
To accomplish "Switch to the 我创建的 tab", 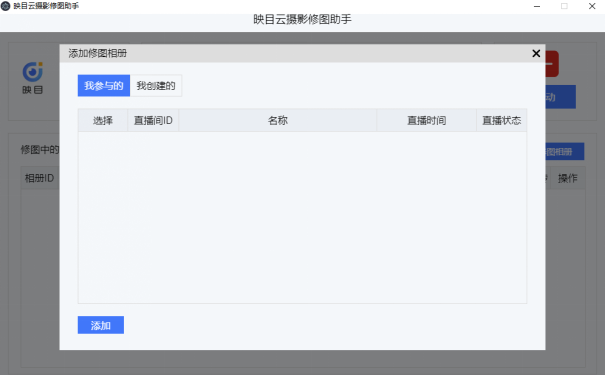I will click(x=156, y=86).
